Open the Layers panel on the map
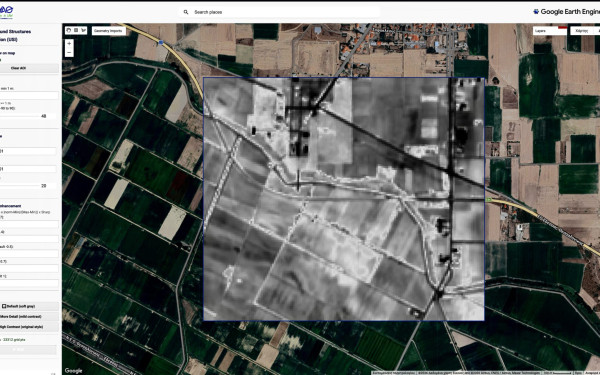This screenshot has height=375, width=600. coord(550,31)
